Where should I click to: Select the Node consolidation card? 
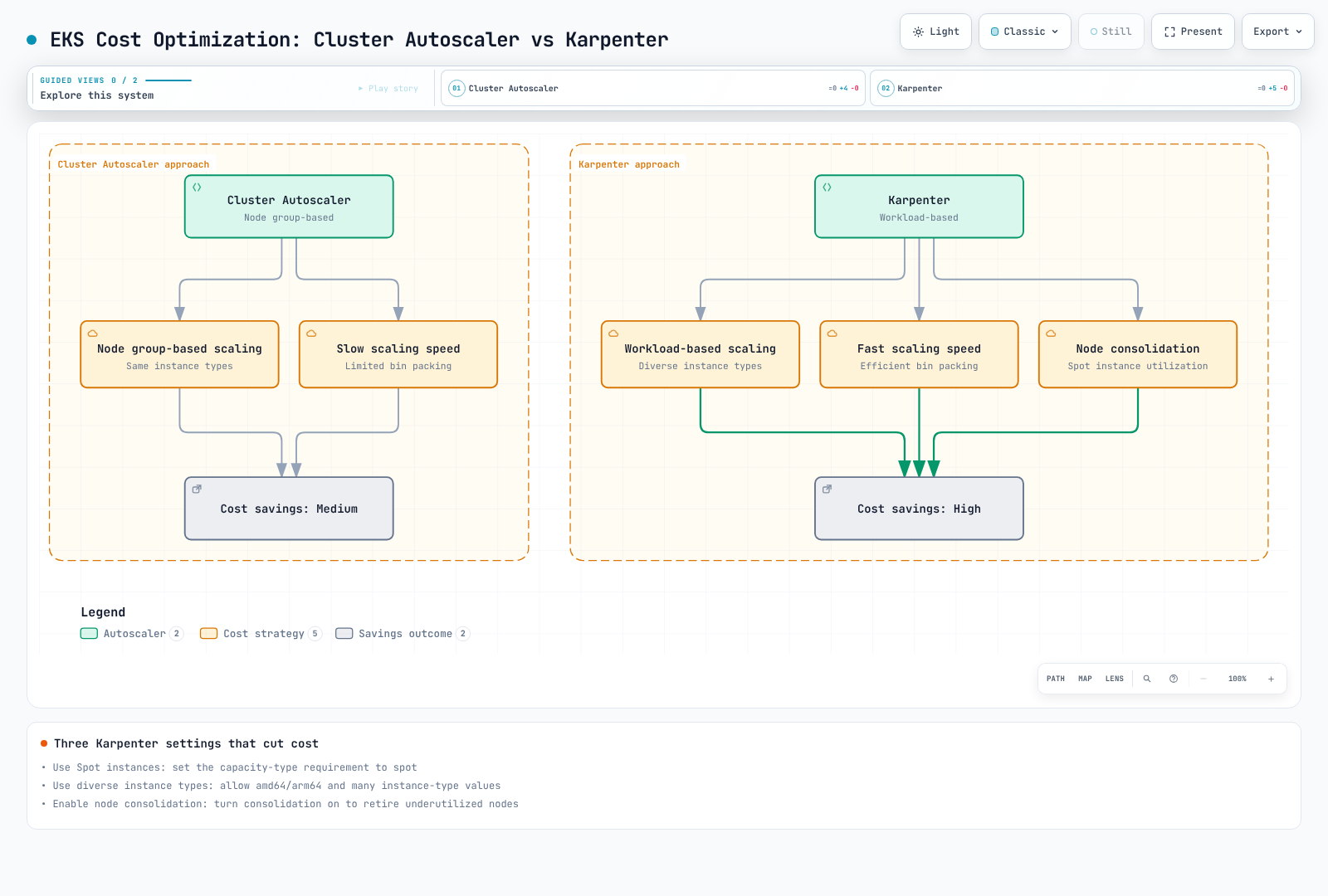1138,354
